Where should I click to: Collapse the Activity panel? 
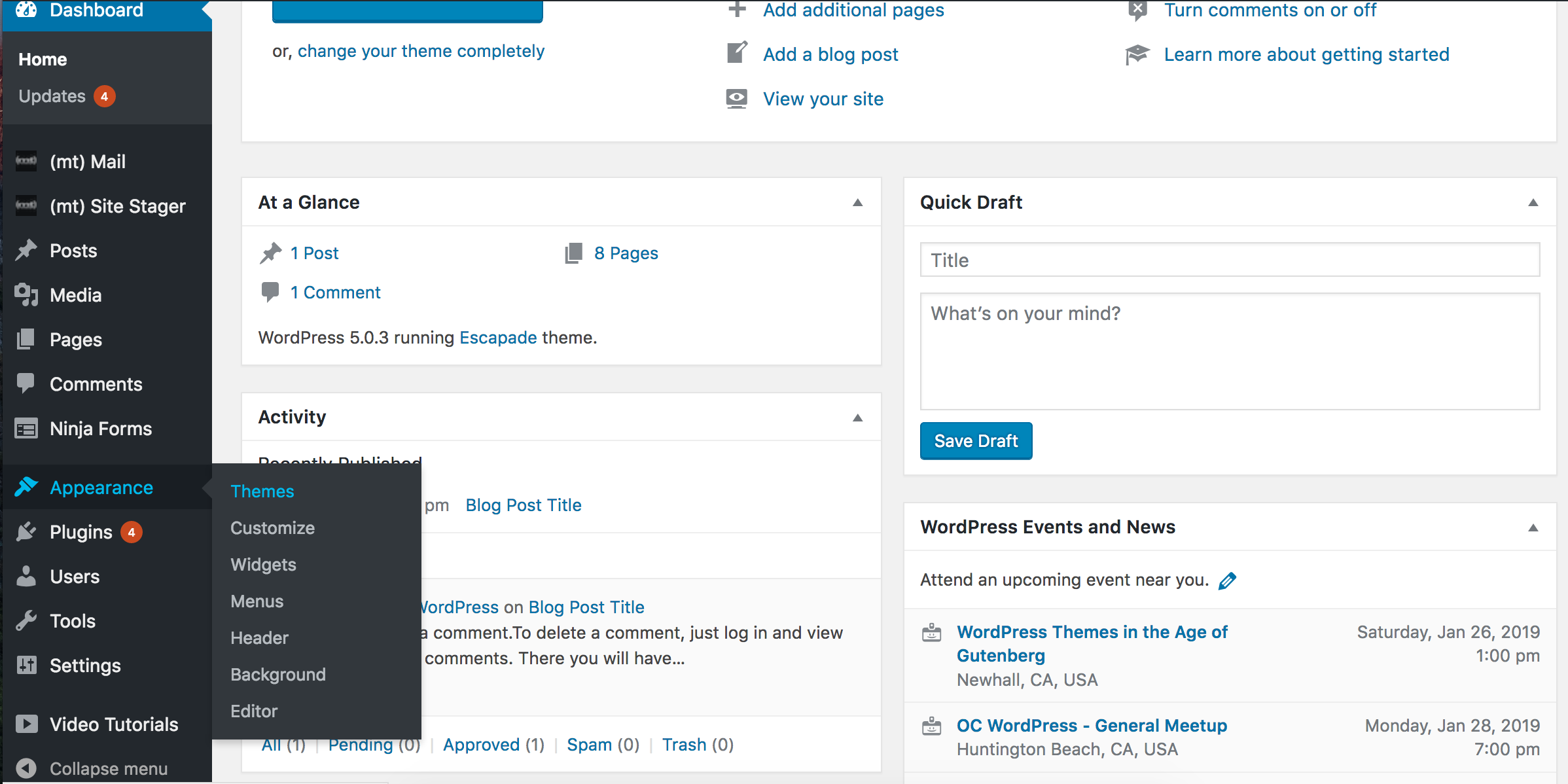pos(858,418)
